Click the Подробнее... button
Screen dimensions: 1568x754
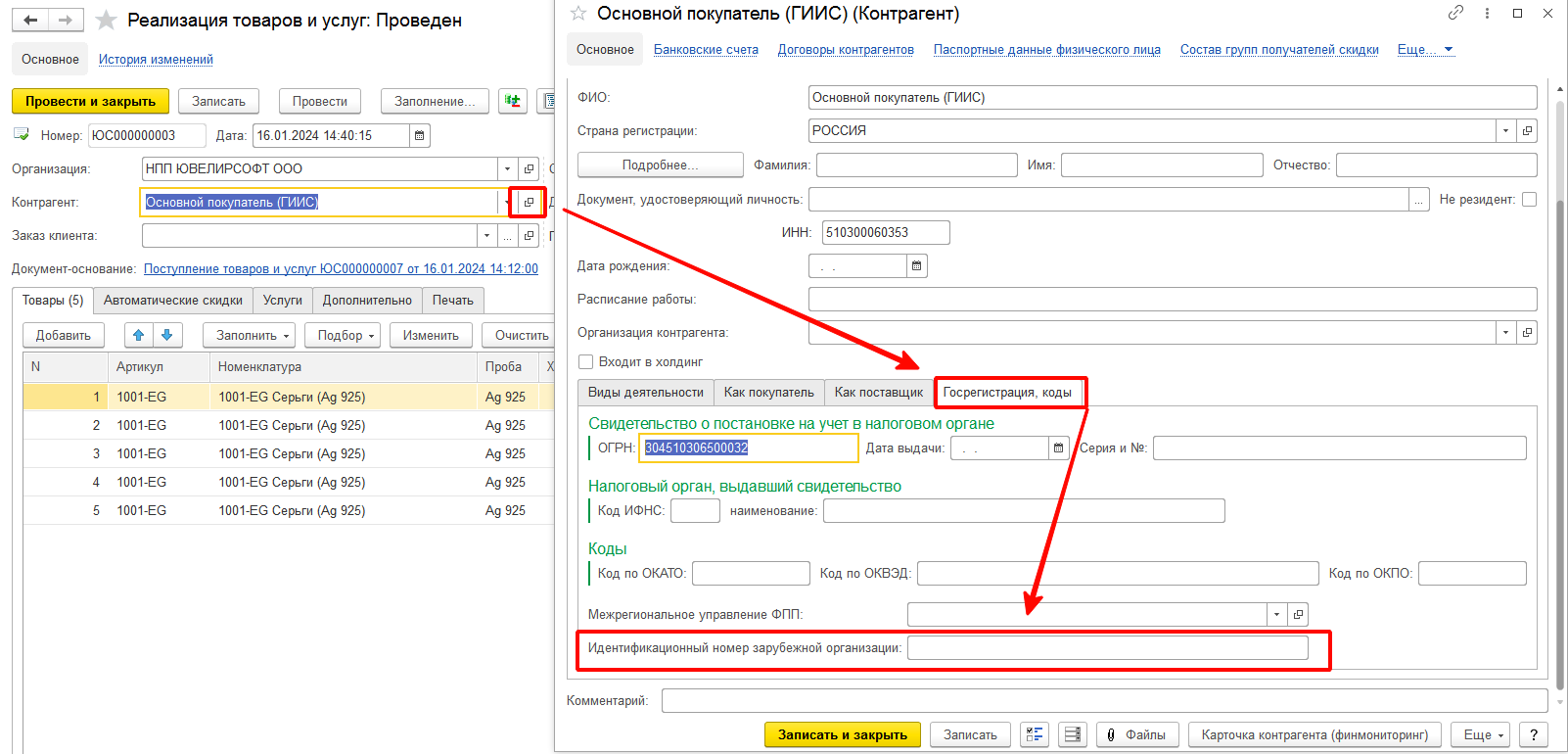[661, 165]
